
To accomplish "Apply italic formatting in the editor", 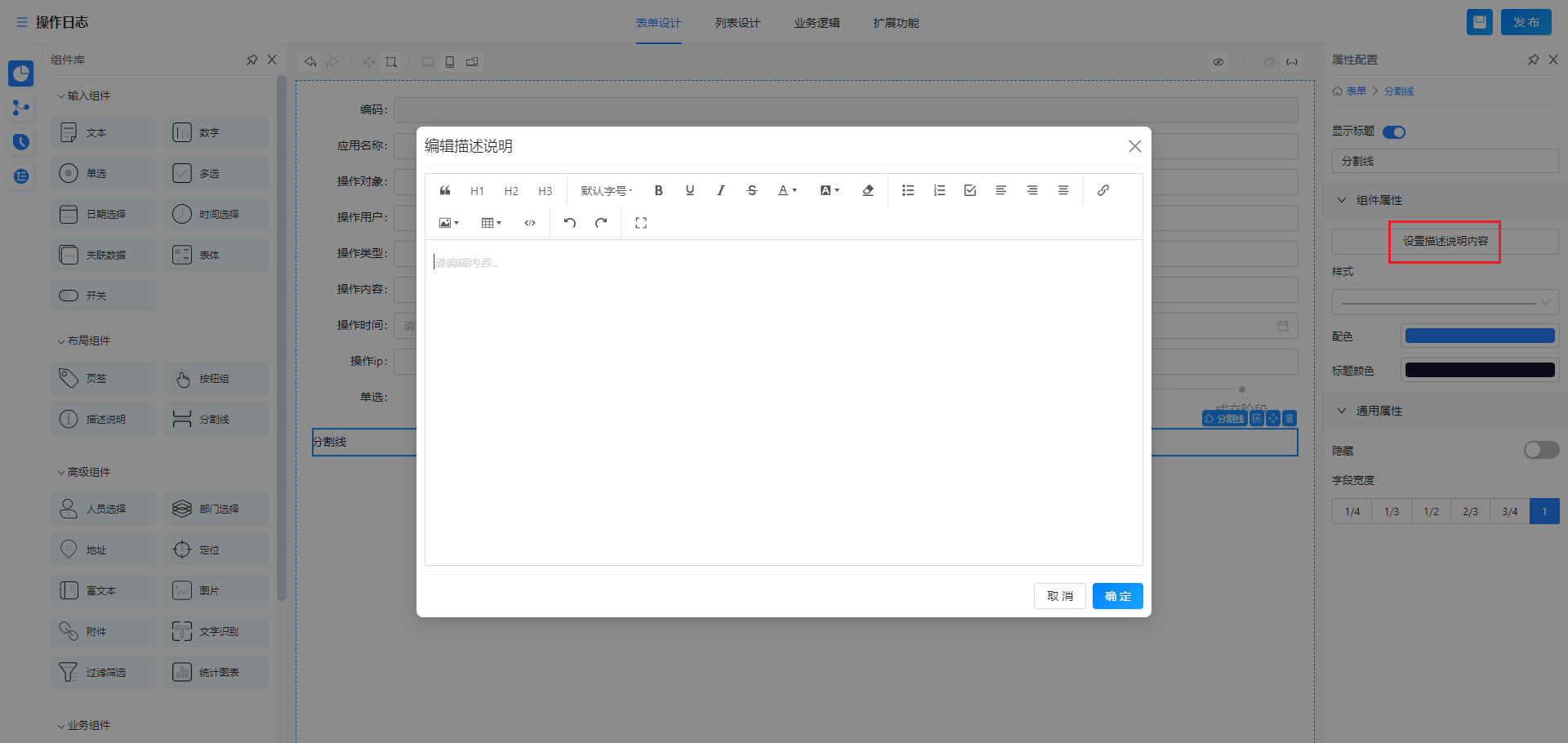I will tap(720, 190).
